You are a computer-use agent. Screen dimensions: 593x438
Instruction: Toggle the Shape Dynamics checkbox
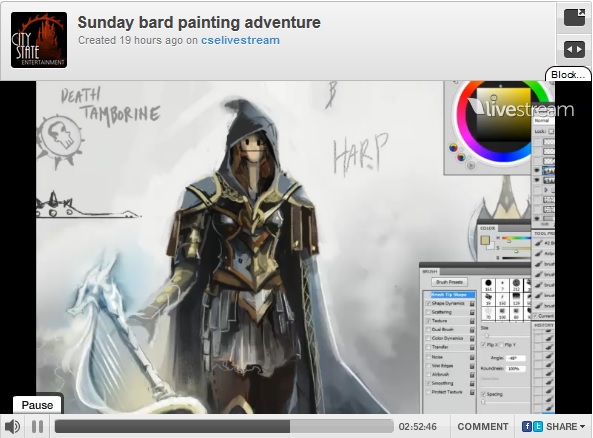[x=428, y=303]
